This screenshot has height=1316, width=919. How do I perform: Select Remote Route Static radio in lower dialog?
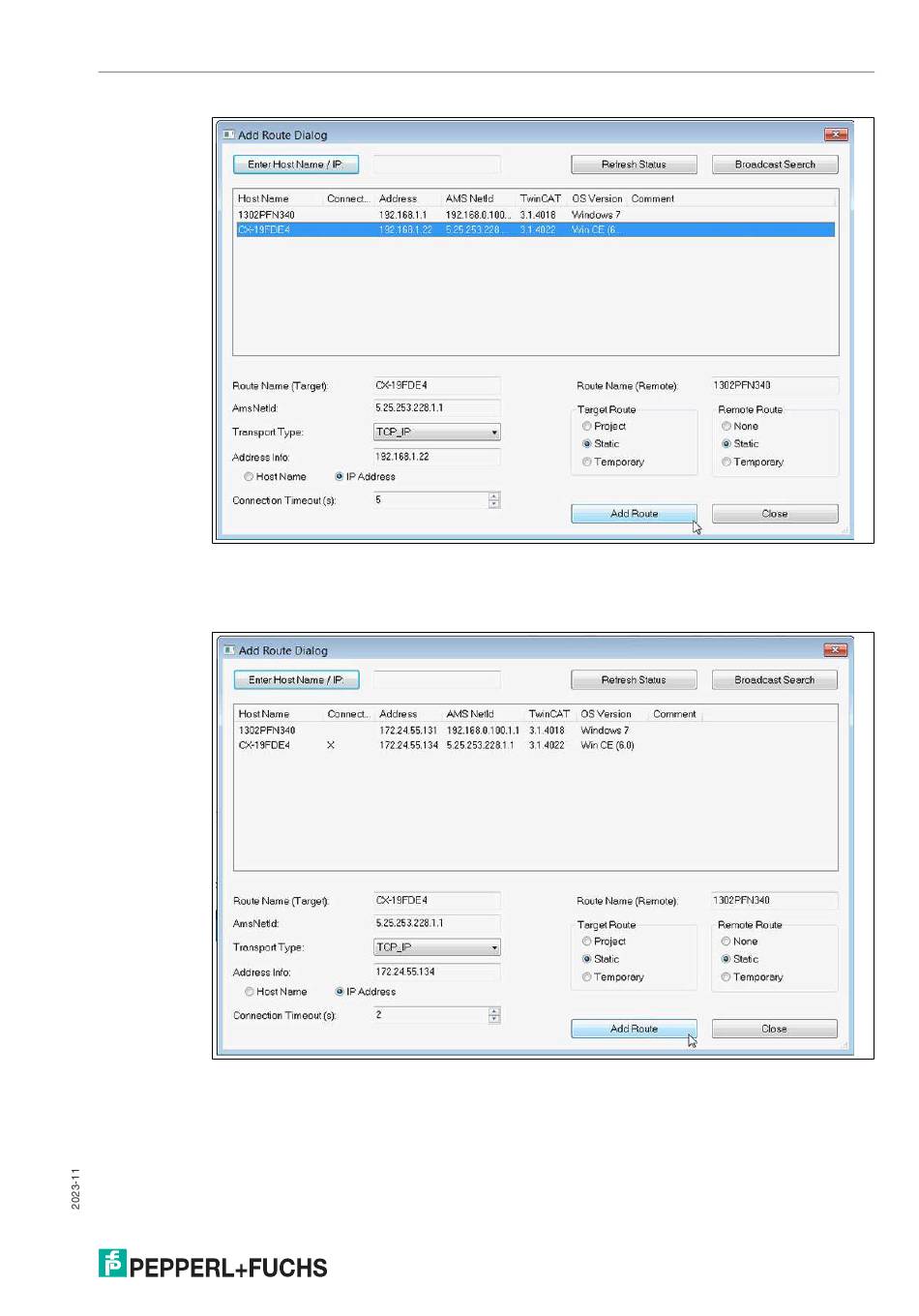click(x=726, y=959)
